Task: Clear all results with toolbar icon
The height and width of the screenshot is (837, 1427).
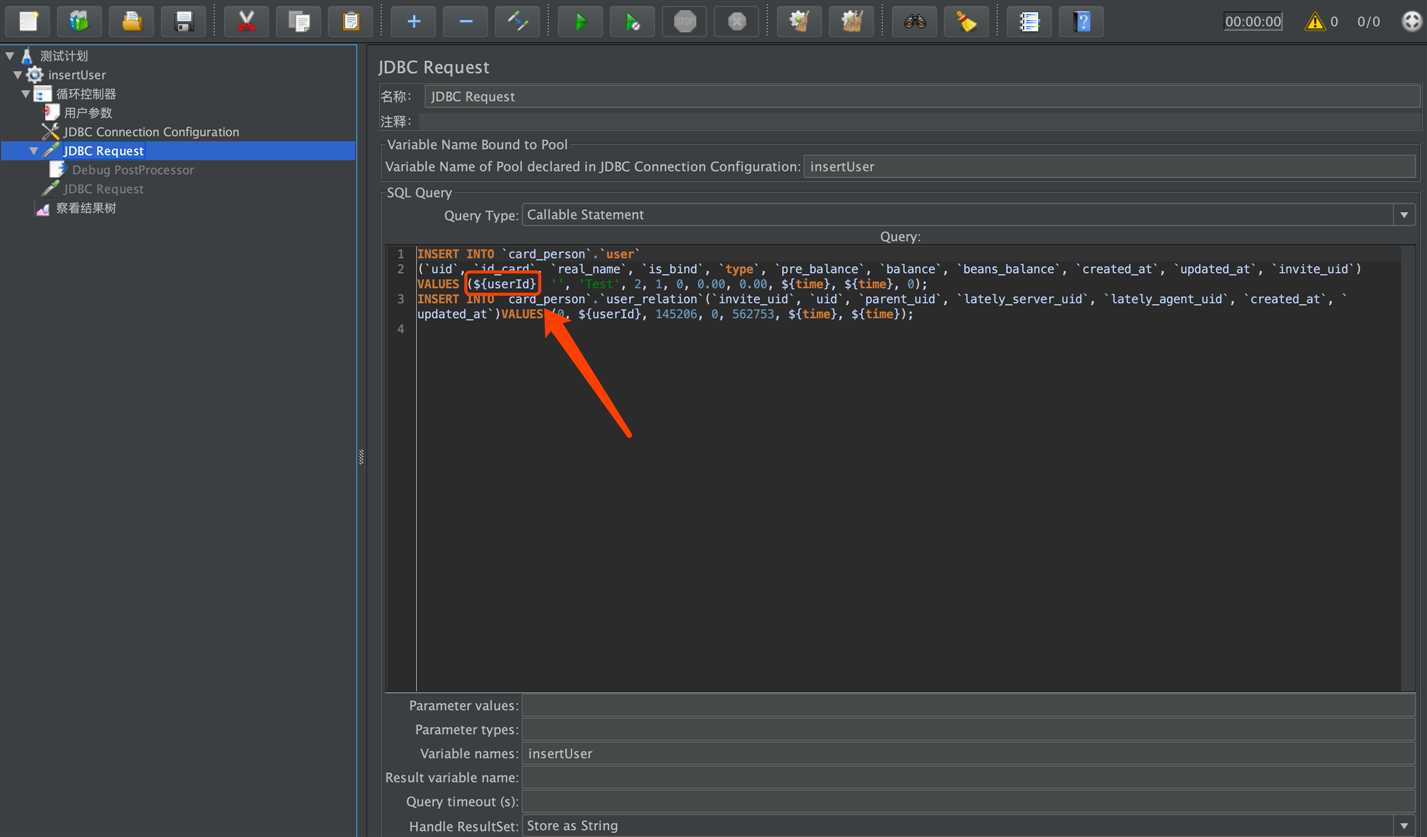Action: pos(851,21)
